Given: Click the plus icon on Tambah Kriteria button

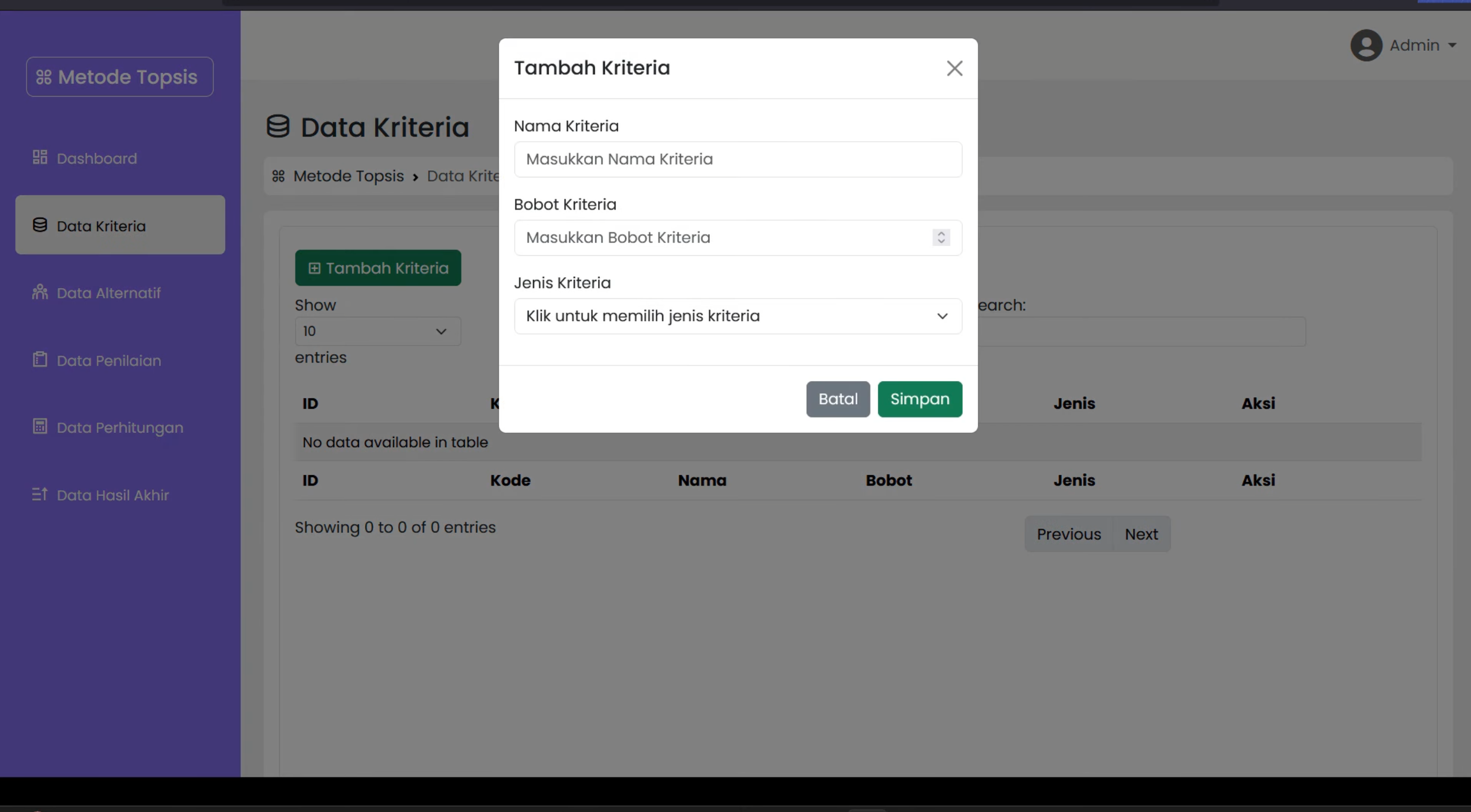Looking at the screenshot, I should tap(314, 268).
